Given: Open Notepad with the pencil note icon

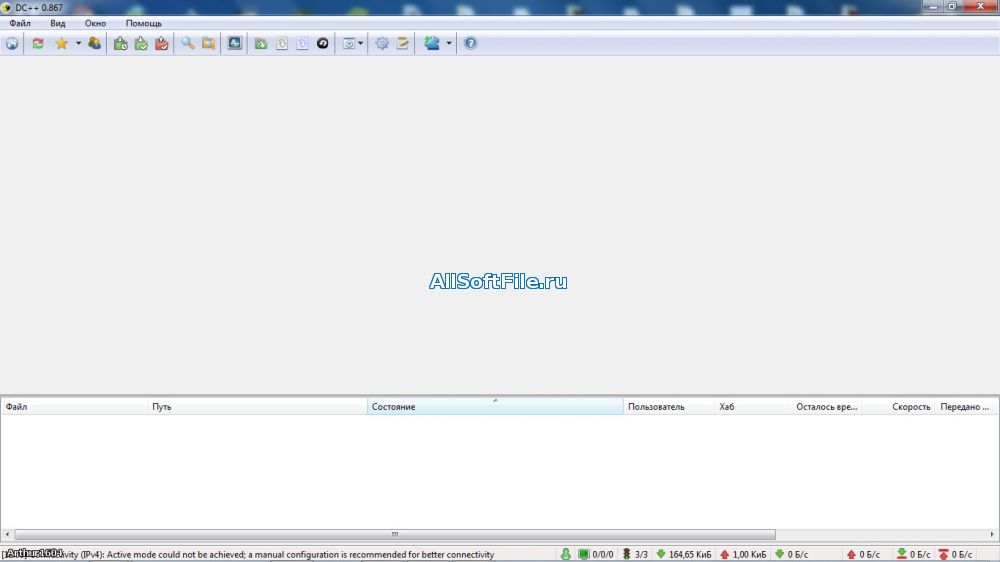Looking at the screenshot, I should coord(402,43).
